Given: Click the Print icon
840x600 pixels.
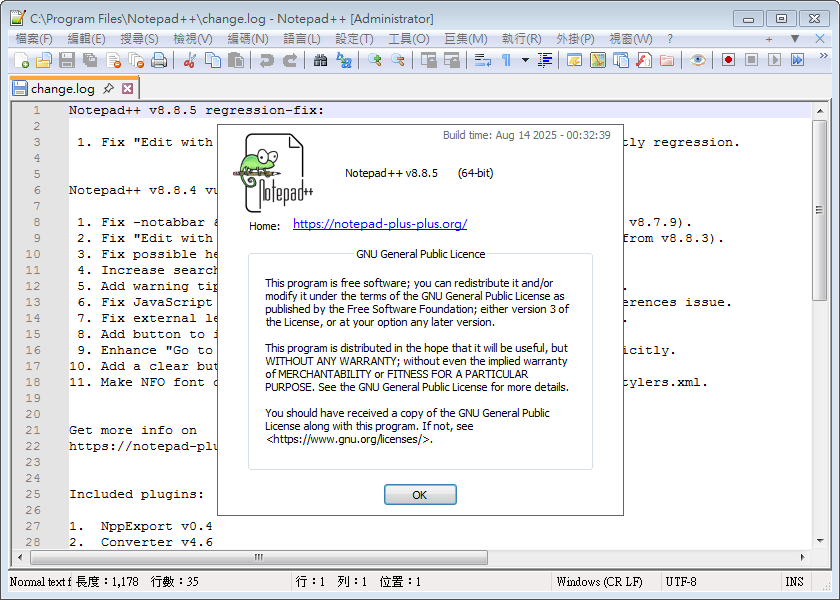Looking at the screenshot, I should click(x=159, y=60).
